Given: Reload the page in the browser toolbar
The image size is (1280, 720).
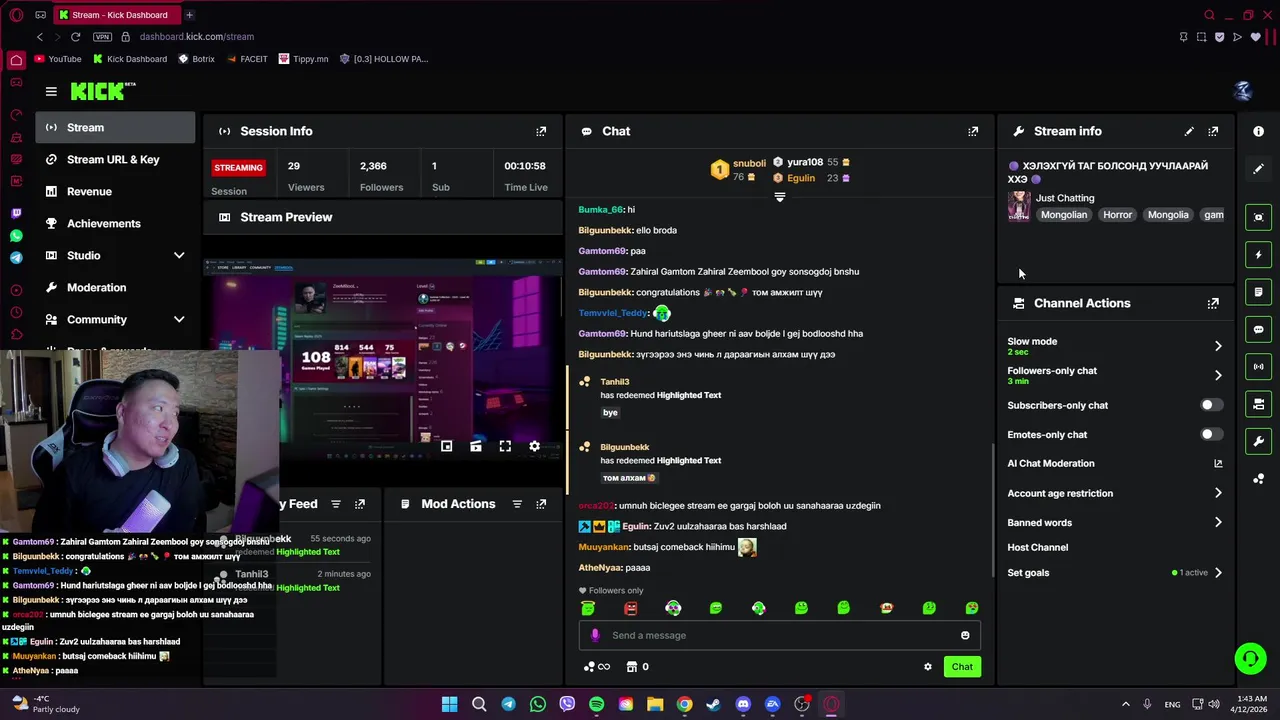Looking at the screenshot, I should [75, 37].
